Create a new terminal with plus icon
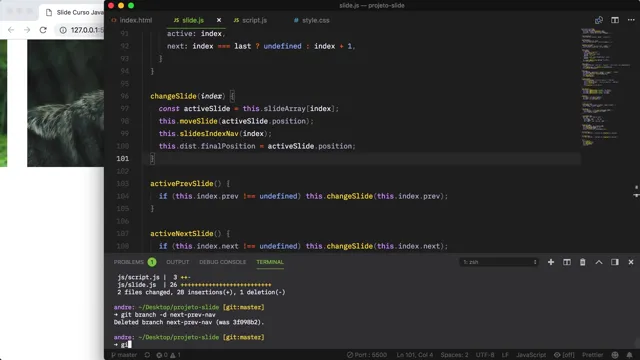 pos(551,262)
